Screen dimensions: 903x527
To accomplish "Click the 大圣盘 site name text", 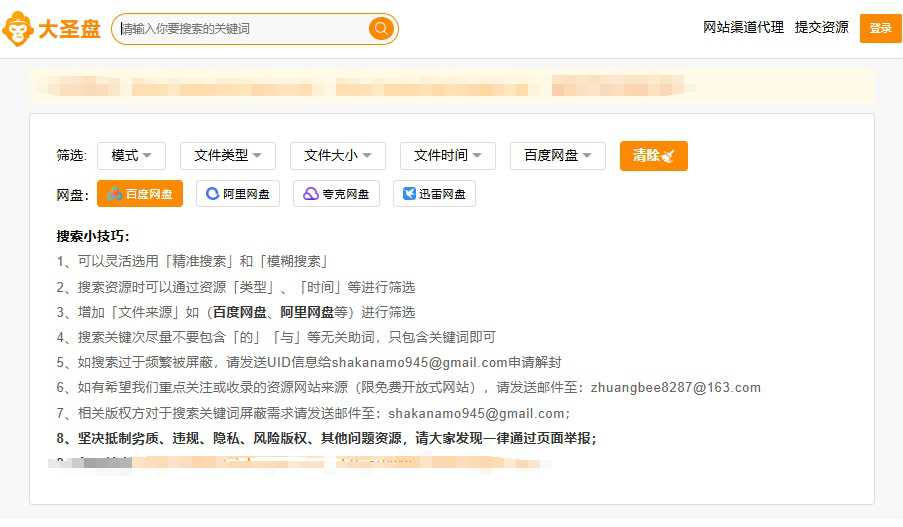I will [x=69, y=29].
